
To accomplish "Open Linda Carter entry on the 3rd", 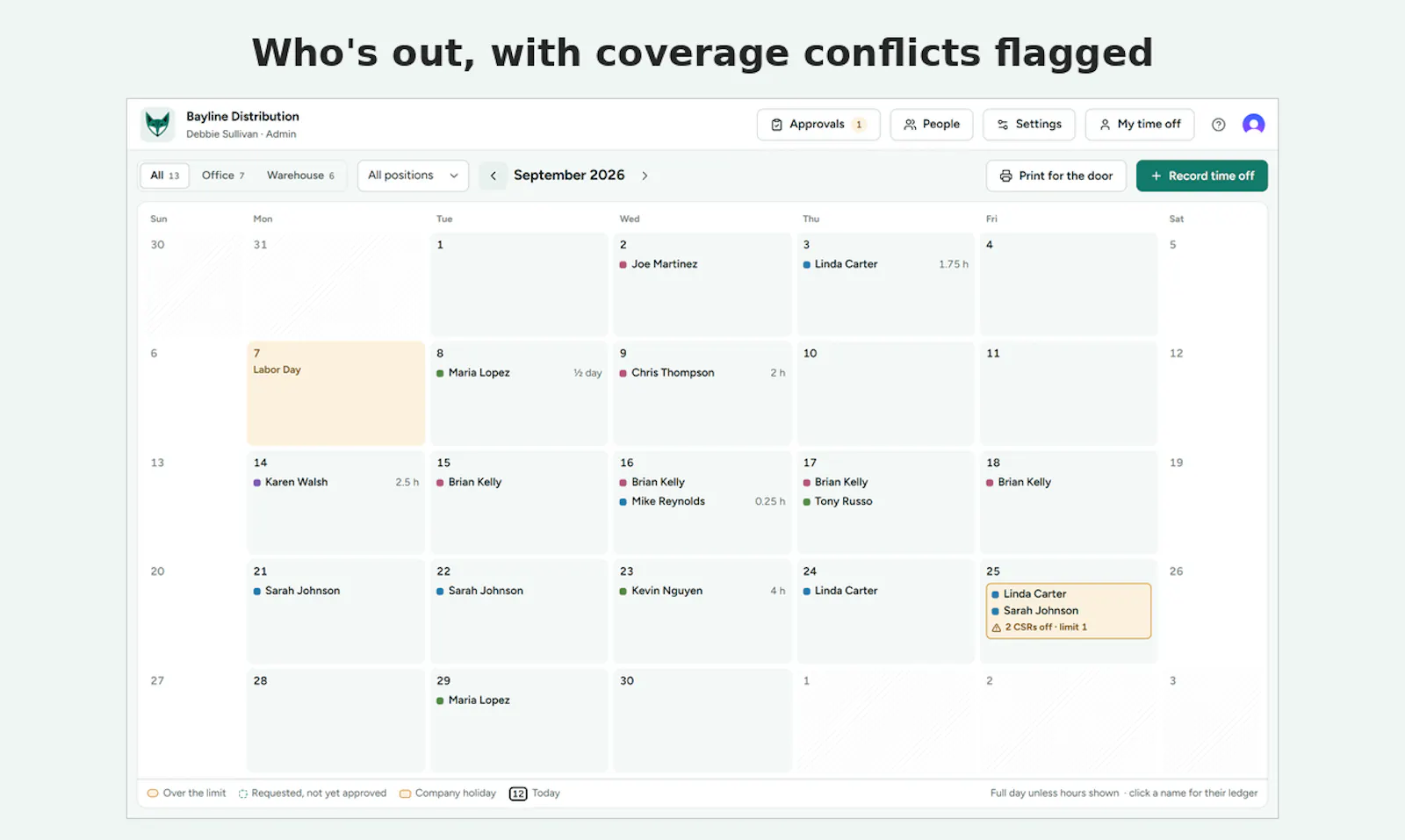I will coord(885,264).
